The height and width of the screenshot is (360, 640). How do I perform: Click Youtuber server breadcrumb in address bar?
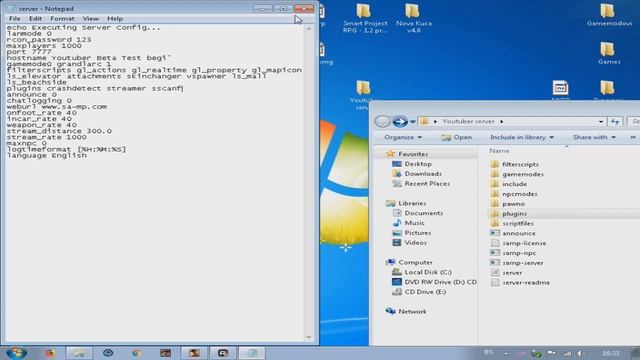pyautogui.click(x=468, y=122)
